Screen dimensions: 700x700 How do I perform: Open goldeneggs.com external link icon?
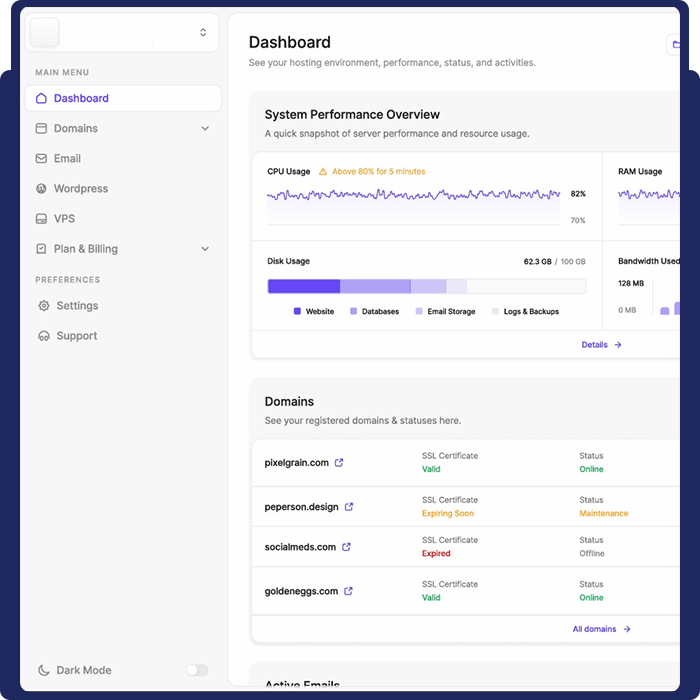[x=348, y=591]
